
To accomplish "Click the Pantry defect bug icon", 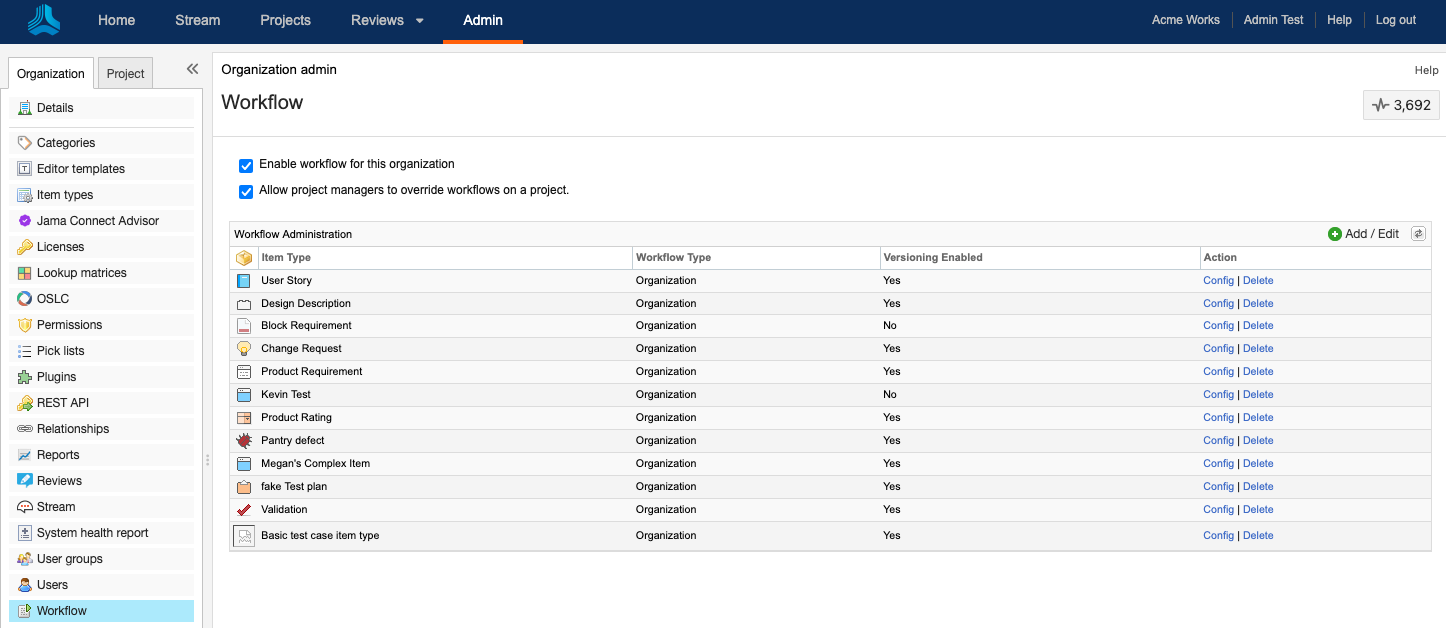I will coord(244,440).
